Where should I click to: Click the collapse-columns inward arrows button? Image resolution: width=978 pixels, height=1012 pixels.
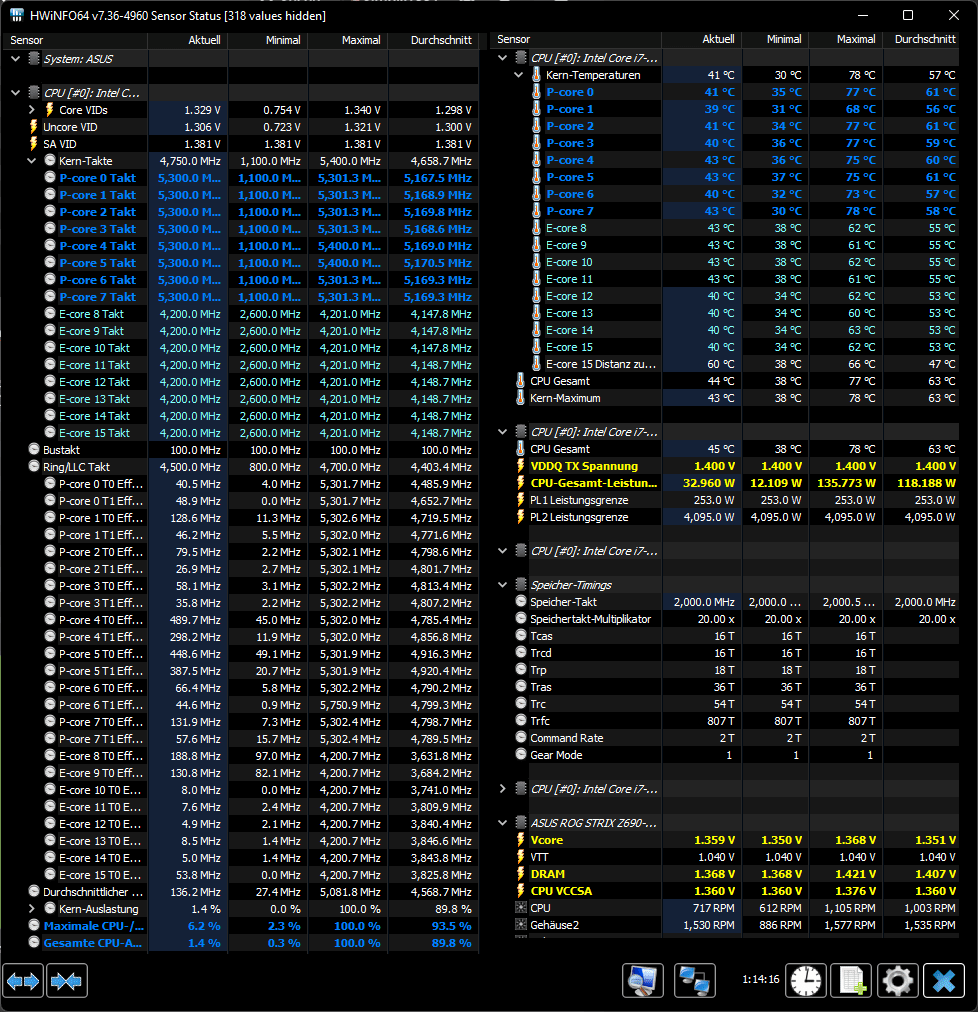coord(67,981)
